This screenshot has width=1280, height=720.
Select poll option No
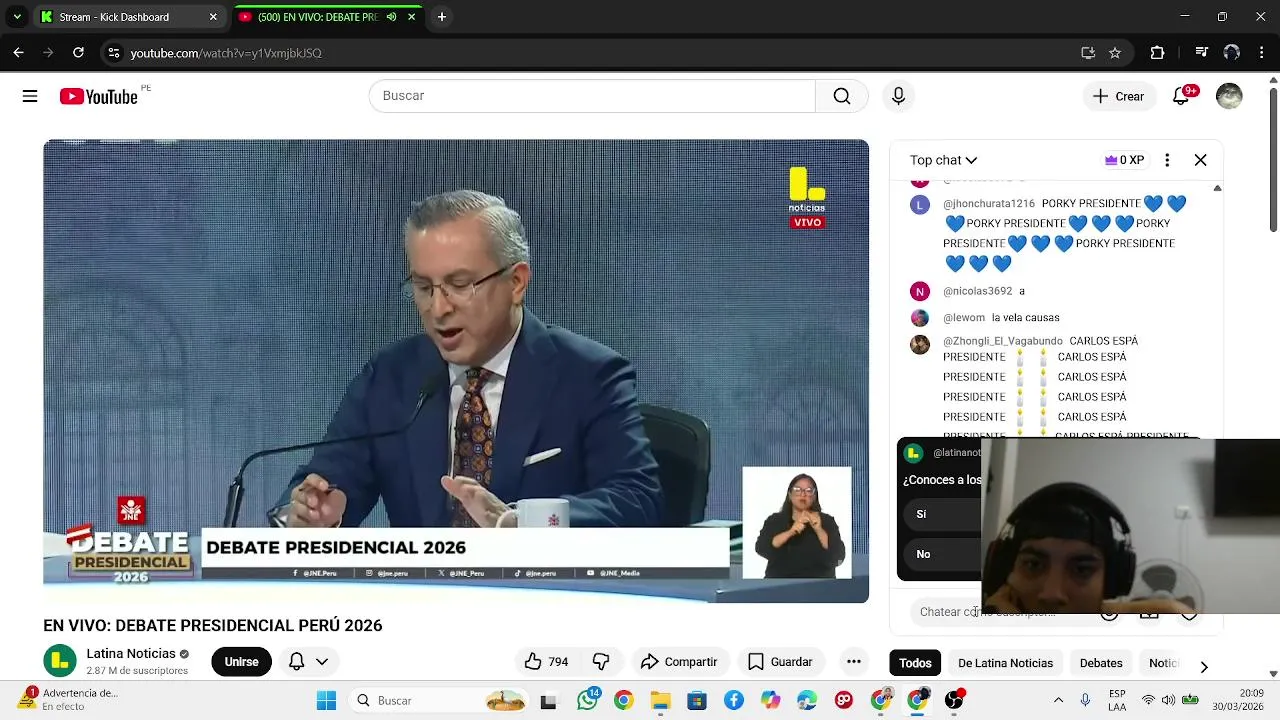tap(941, 554)
